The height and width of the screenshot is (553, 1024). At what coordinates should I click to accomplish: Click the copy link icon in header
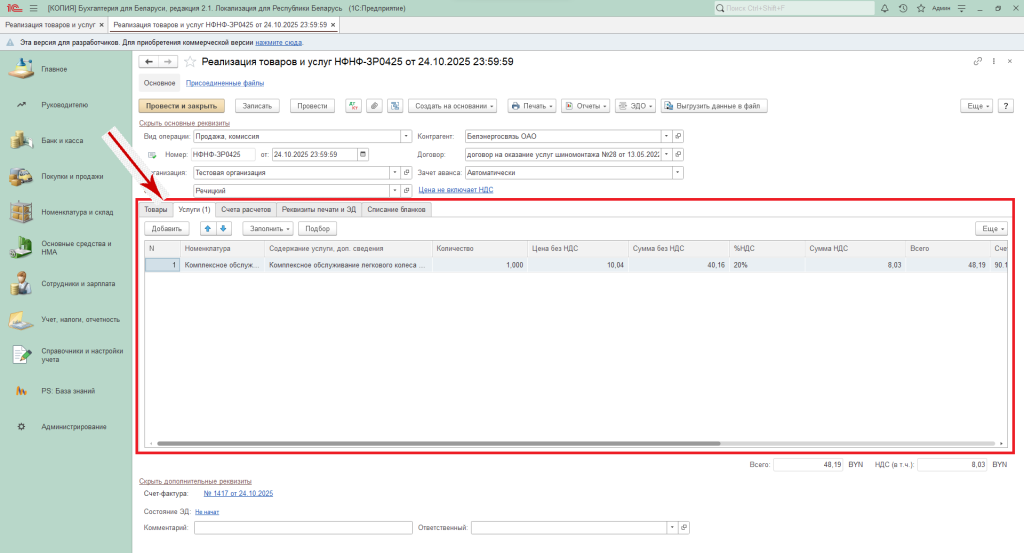[978, 62]
